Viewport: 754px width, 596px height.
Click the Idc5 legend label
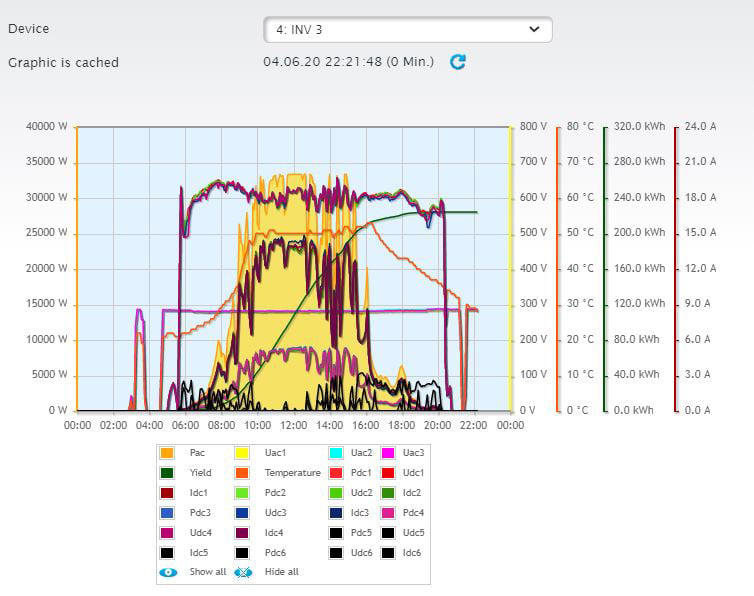(x=199, y=553)
